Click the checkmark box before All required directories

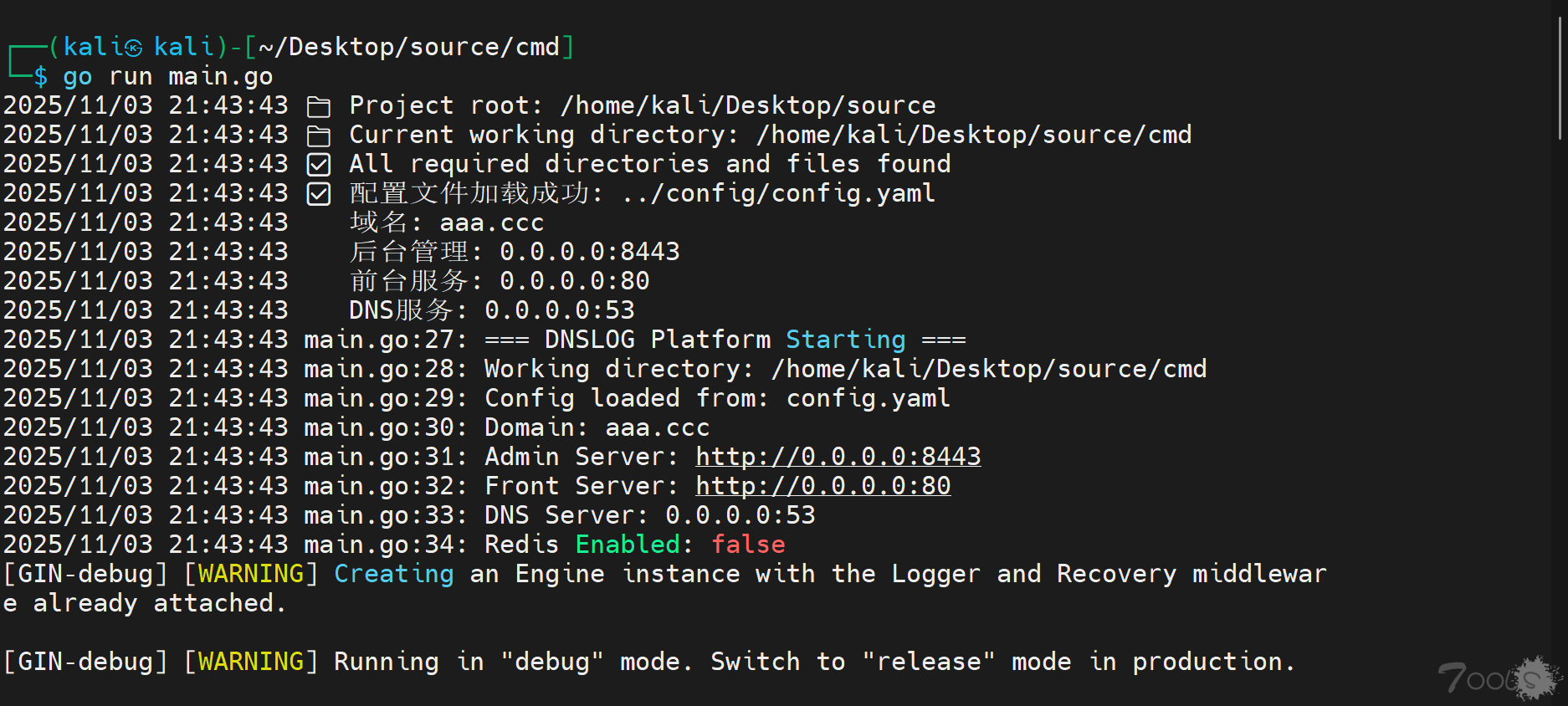pos(319,165)
